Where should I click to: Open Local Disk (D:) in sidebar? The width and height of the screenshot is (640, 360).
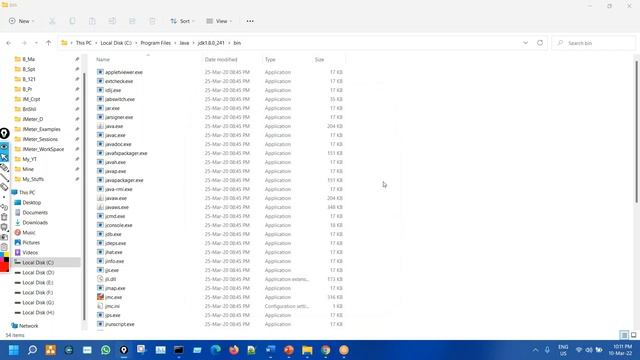38,272
